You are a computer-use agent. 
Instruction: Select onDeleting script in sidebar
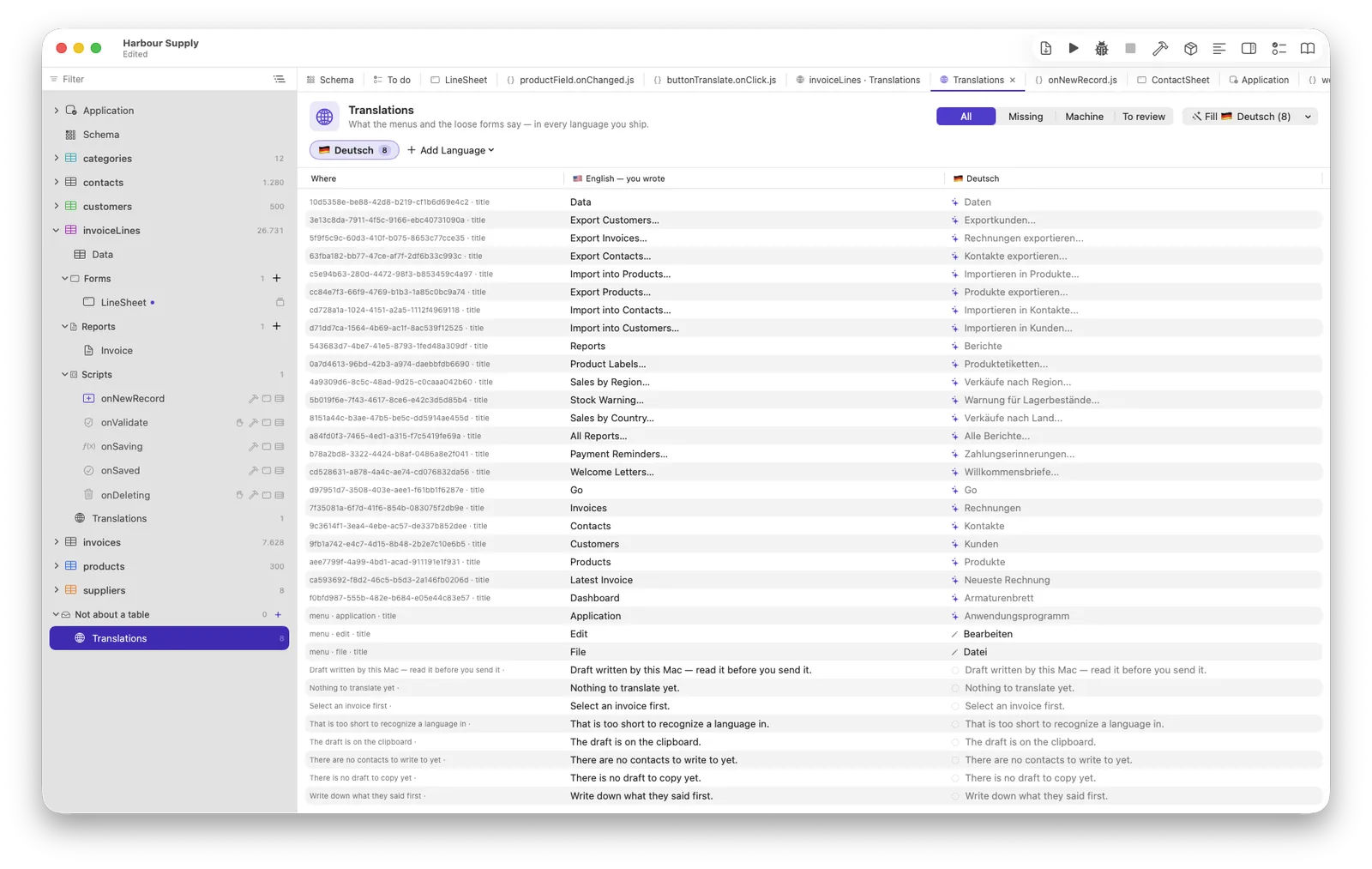point(125,495)
